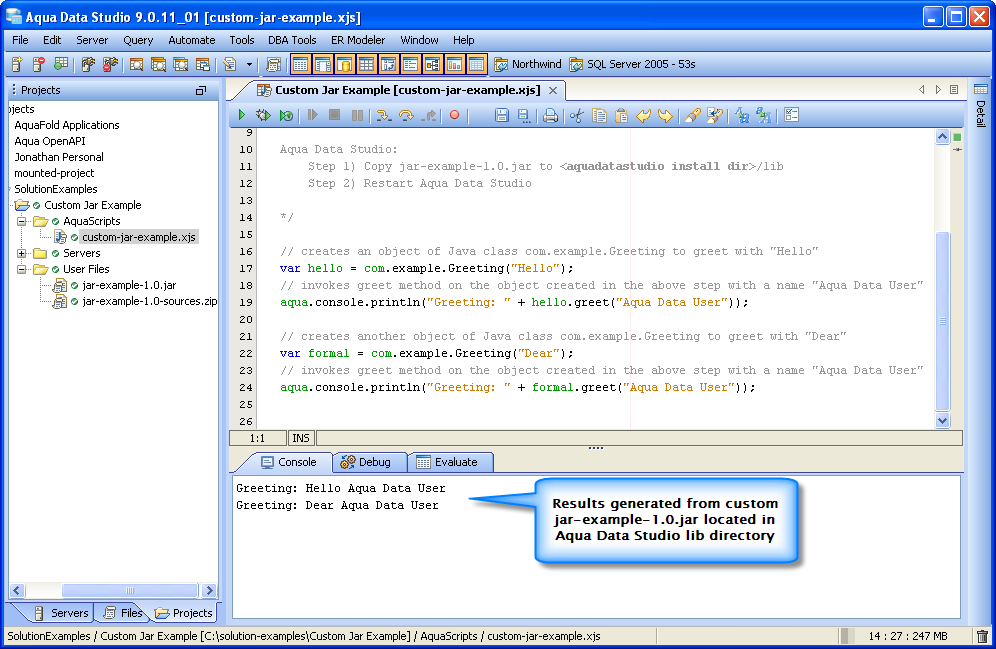Click the tab scroll left arrow
This screenshot has height=649, width=996.
pos(922,90)
